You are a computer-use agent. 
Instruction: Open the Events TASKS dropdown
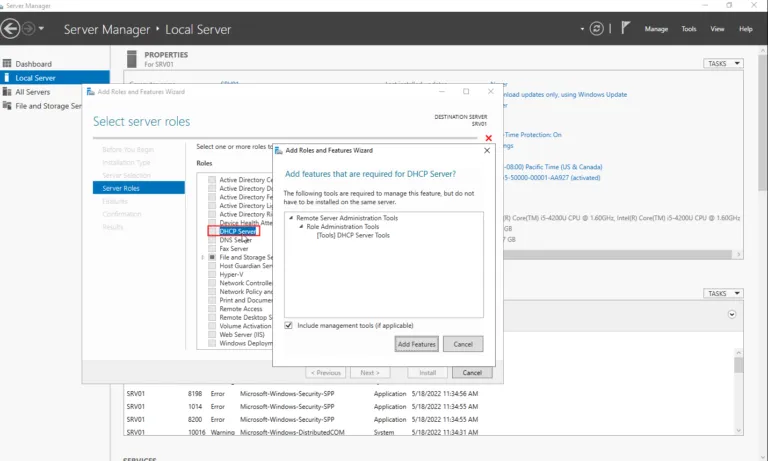(x=723, y=293)
